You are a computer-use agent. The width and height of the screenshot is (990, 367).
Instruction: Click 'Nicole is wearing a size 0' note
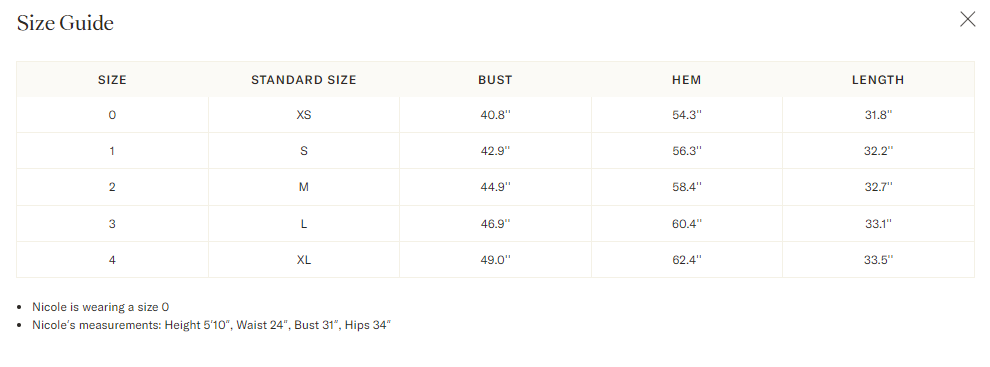tap(100, 307)
